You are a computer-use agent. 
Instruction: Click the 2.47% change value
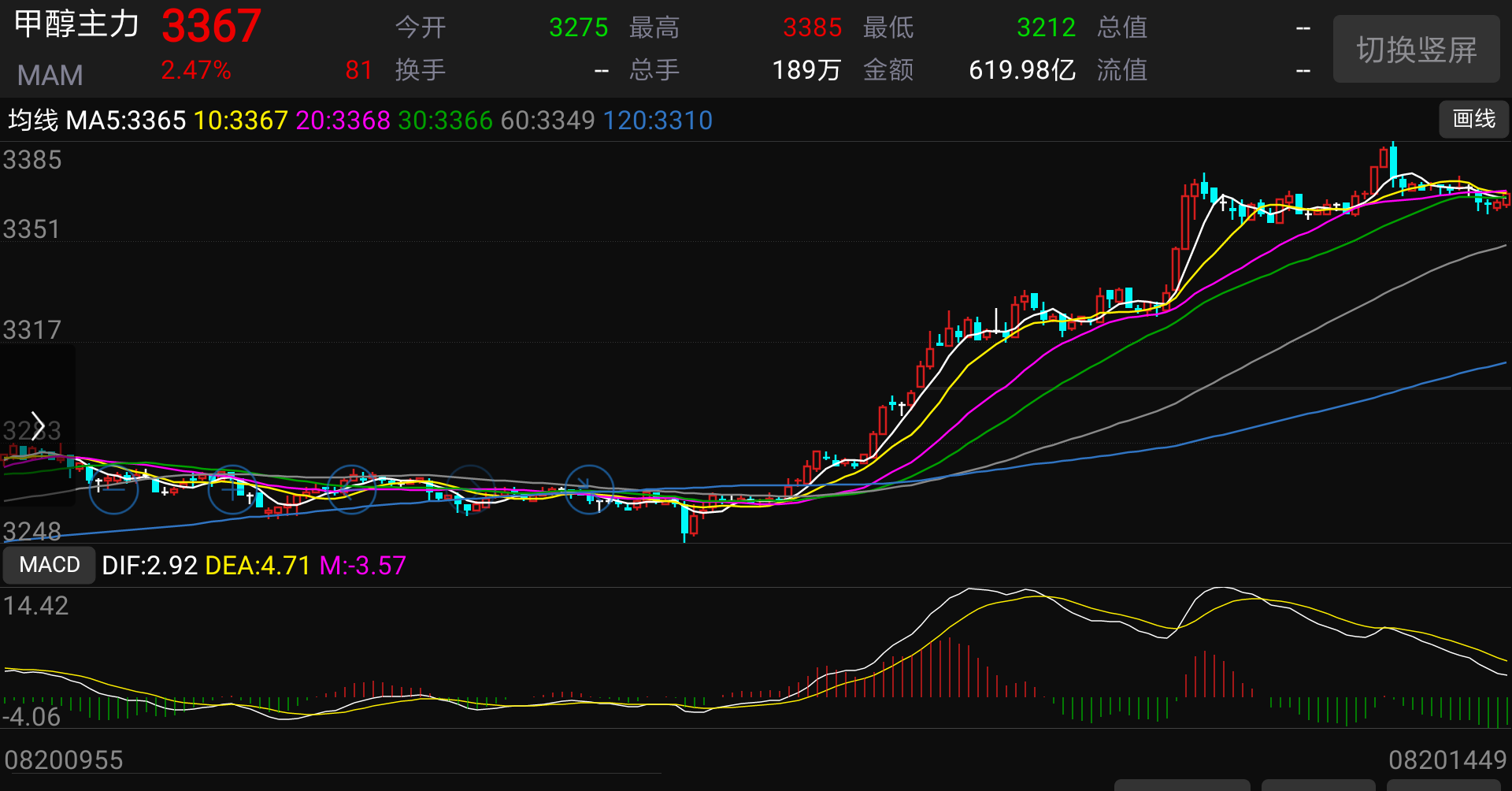pos(196,70)
